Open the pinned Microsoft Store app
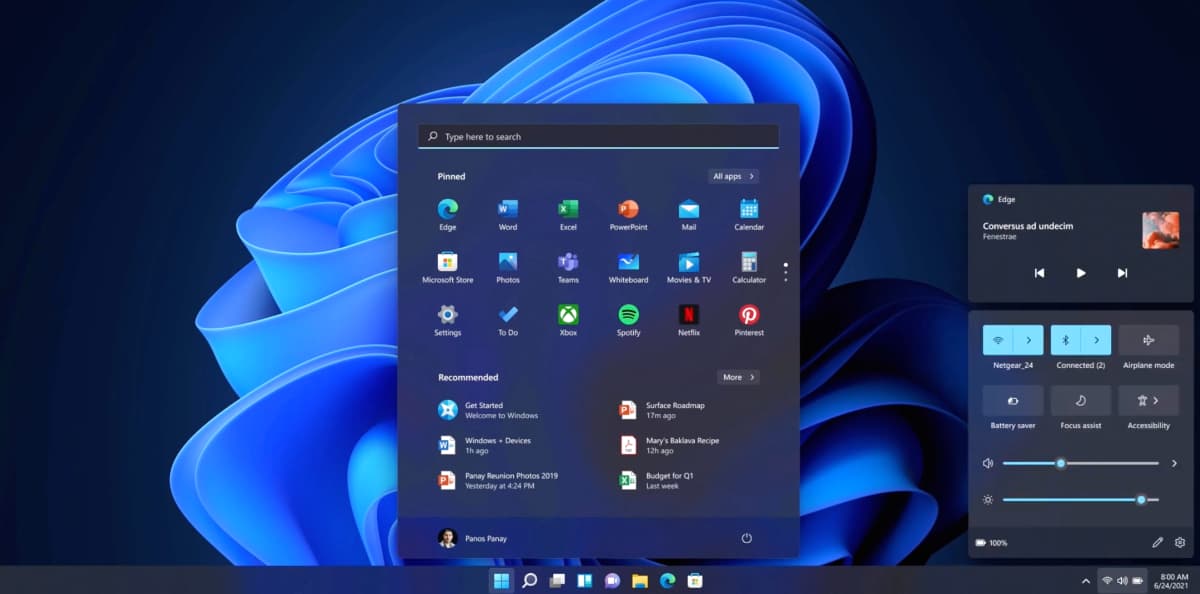Image resolution: width=1200 pixels, height=594 pixels. pyautogui.click(x=447, y=267)
